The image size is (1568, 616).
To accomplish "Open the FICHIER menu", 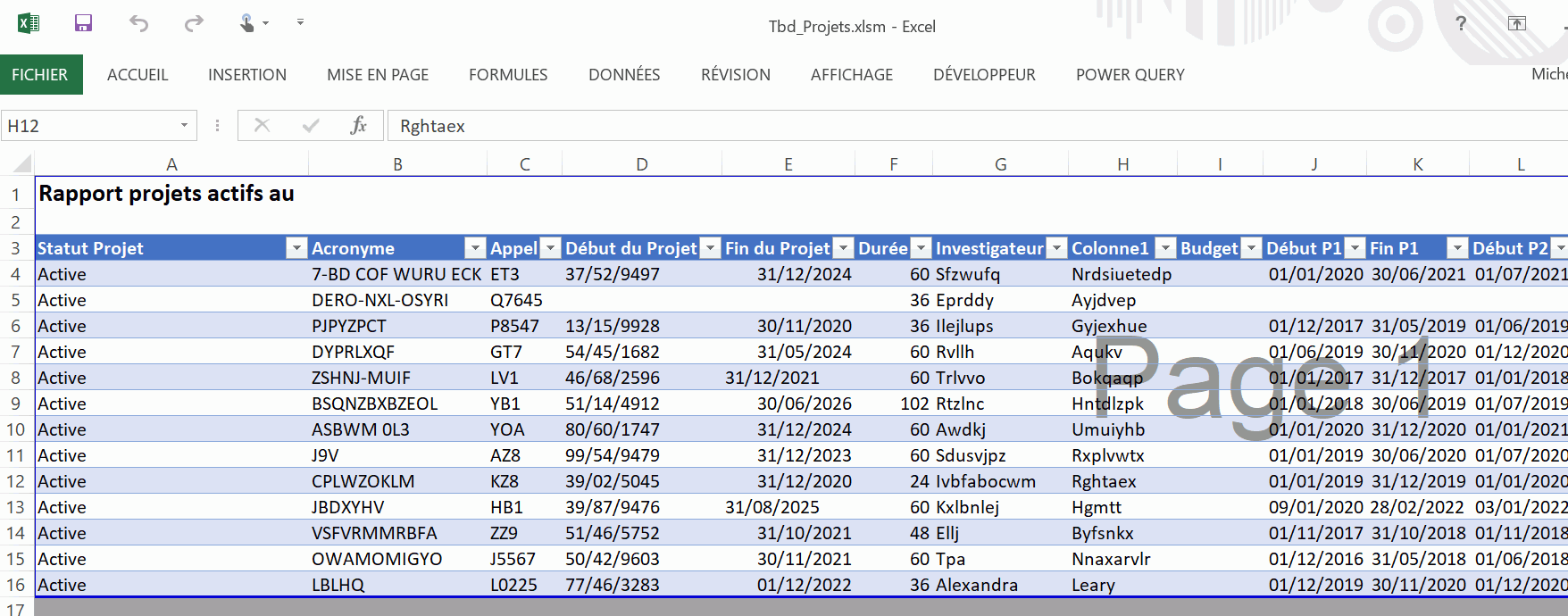I will [40, 75].
